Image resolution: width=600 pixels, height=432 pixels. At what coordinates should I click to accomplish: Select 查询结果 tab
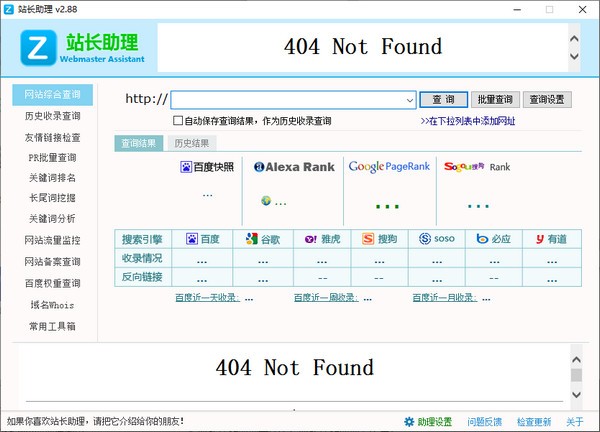(139, 143)
